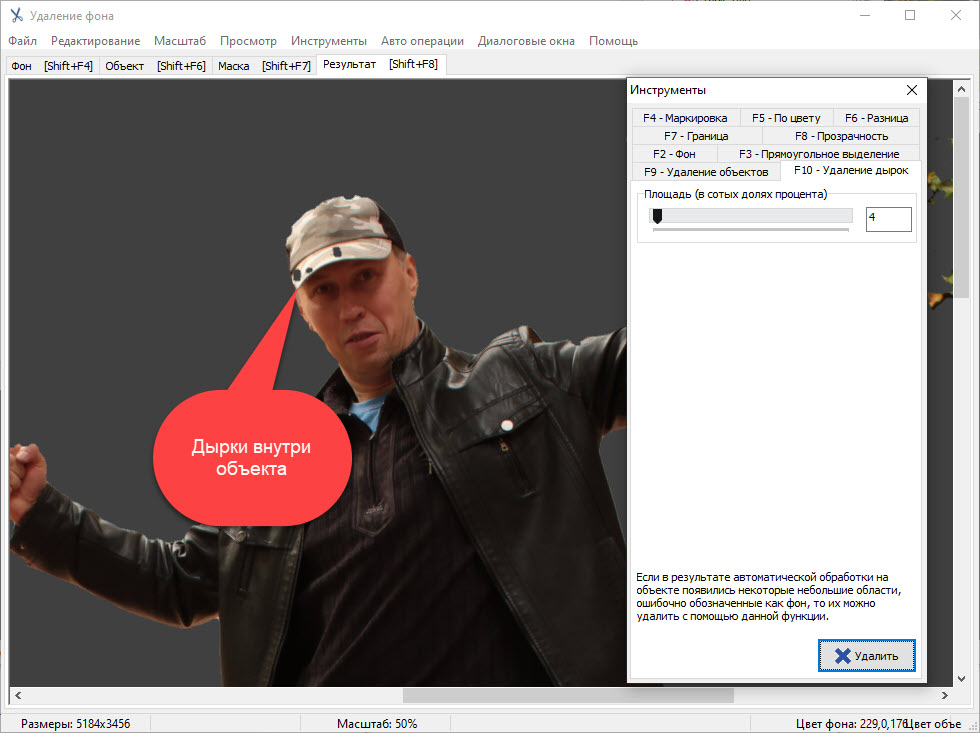Switch to the Маска [Shift+F7] tab
980x733 pixels.
[x=264, y=66]
